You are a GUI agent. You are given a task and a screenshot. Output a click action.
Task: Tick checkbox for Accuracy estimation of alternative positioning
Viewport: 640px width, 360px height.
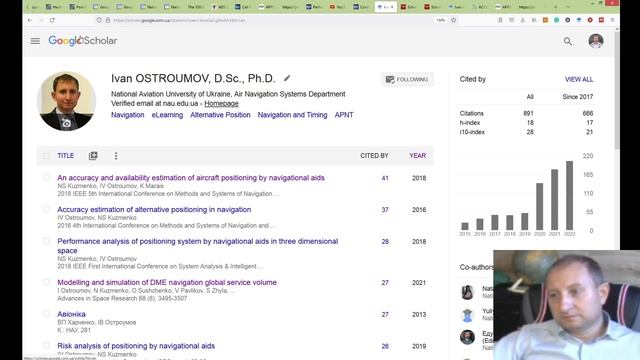pyautogui.click(x=46, y=209)
